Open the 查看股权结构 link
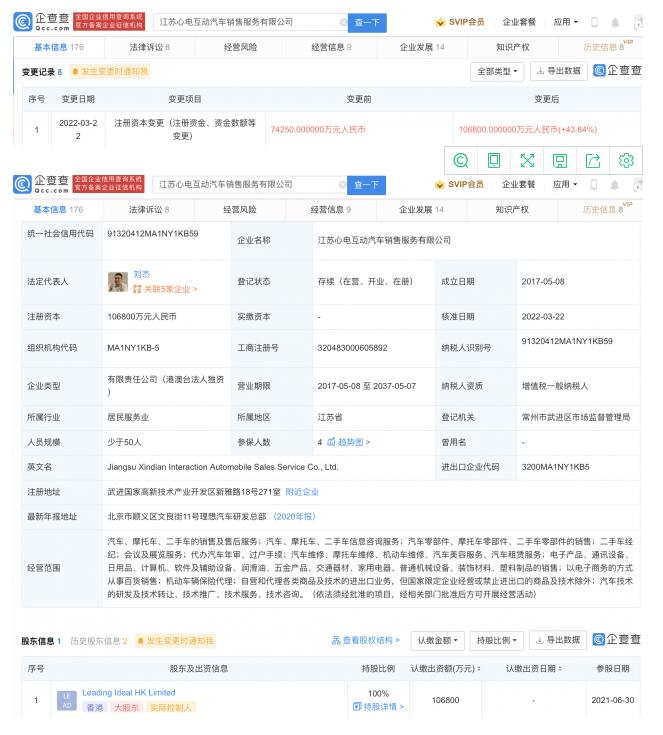The height and width of the screenshot is (735, 663). click(x=366, y=640)
